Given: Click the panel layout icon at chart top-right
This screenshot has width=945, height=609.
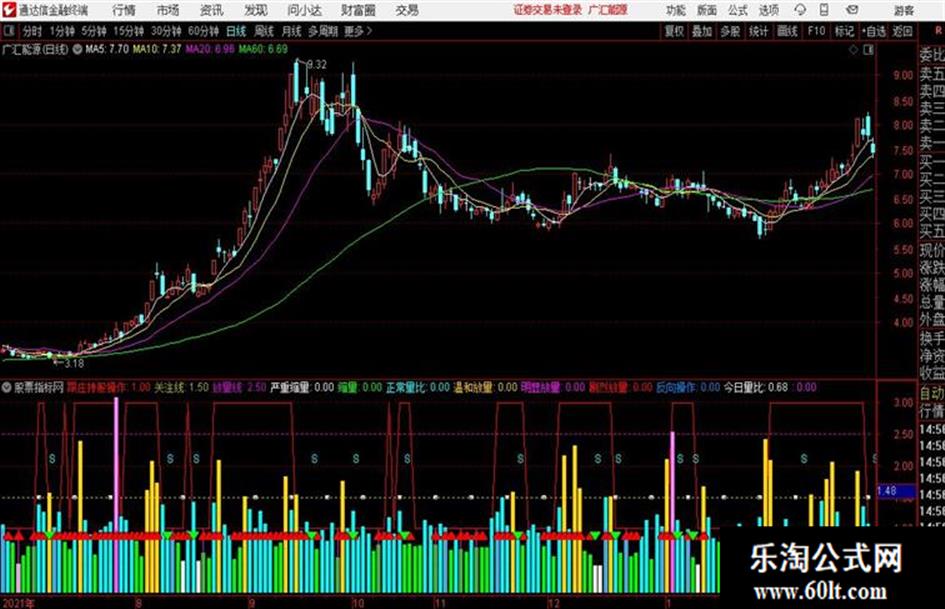Looking at the screenshot, I should [x=868, y=50].
